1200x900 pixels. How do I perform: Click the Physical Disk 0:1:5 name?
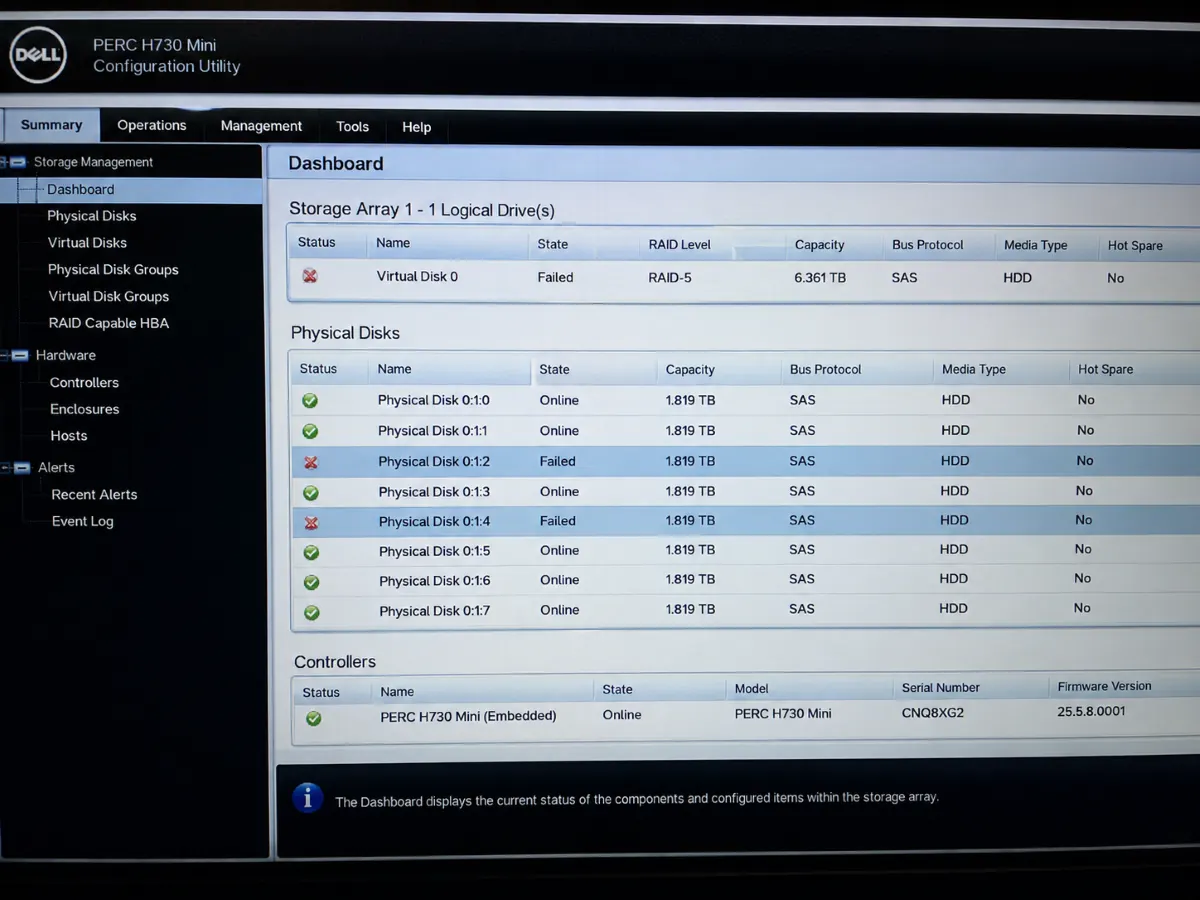coord(435,552)
